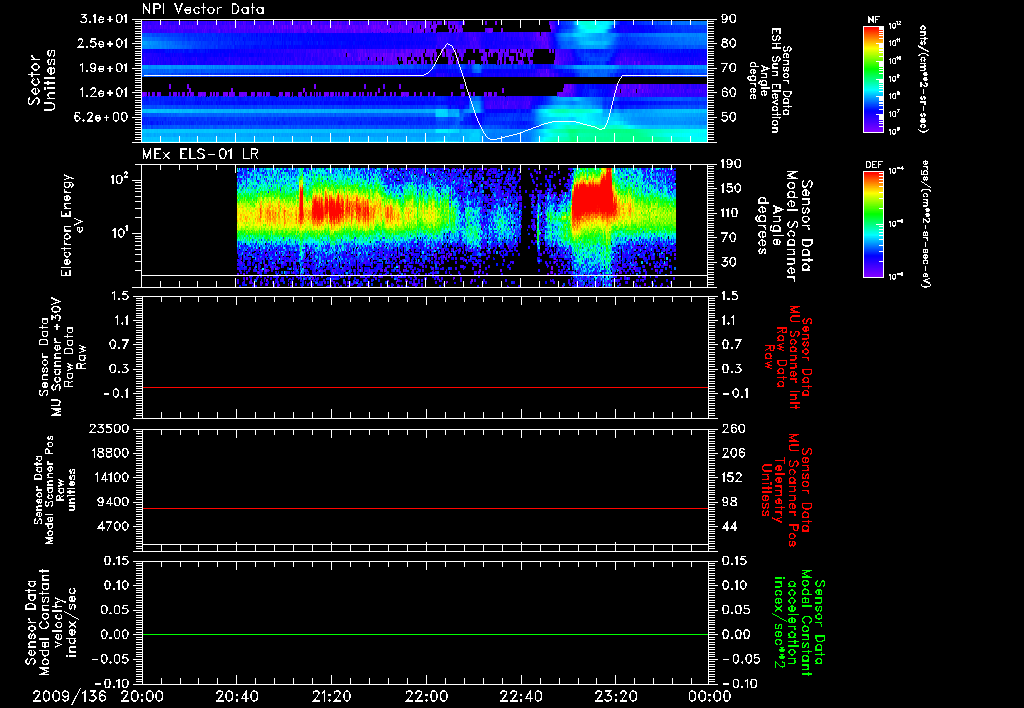Click the "44" telemetry tick label
Image resolution: width=1024 pixels, height=708 pixels.
click(729, 526)
